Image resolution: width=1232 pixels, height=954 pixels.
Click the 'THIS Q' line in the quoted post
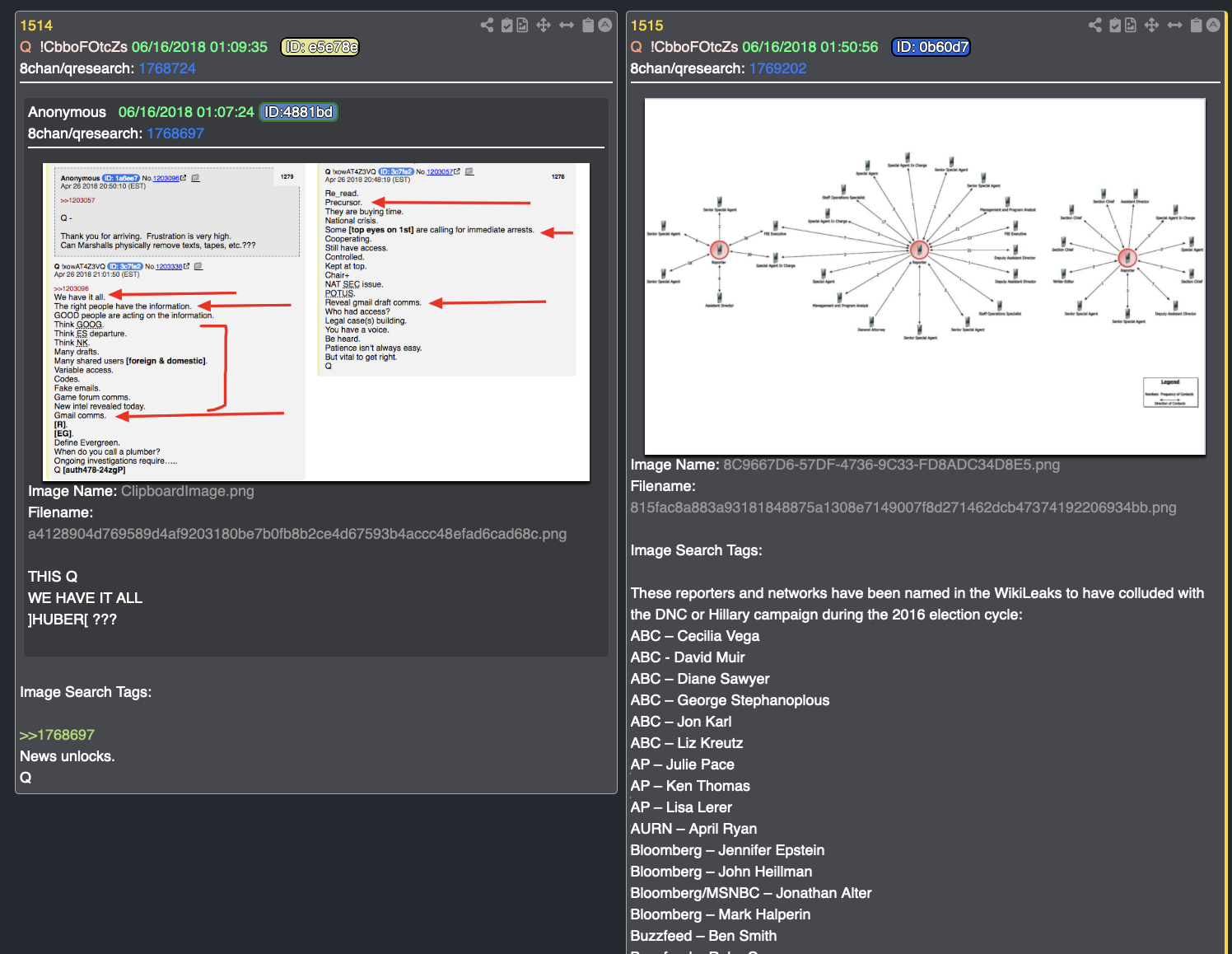coord(53,577)
